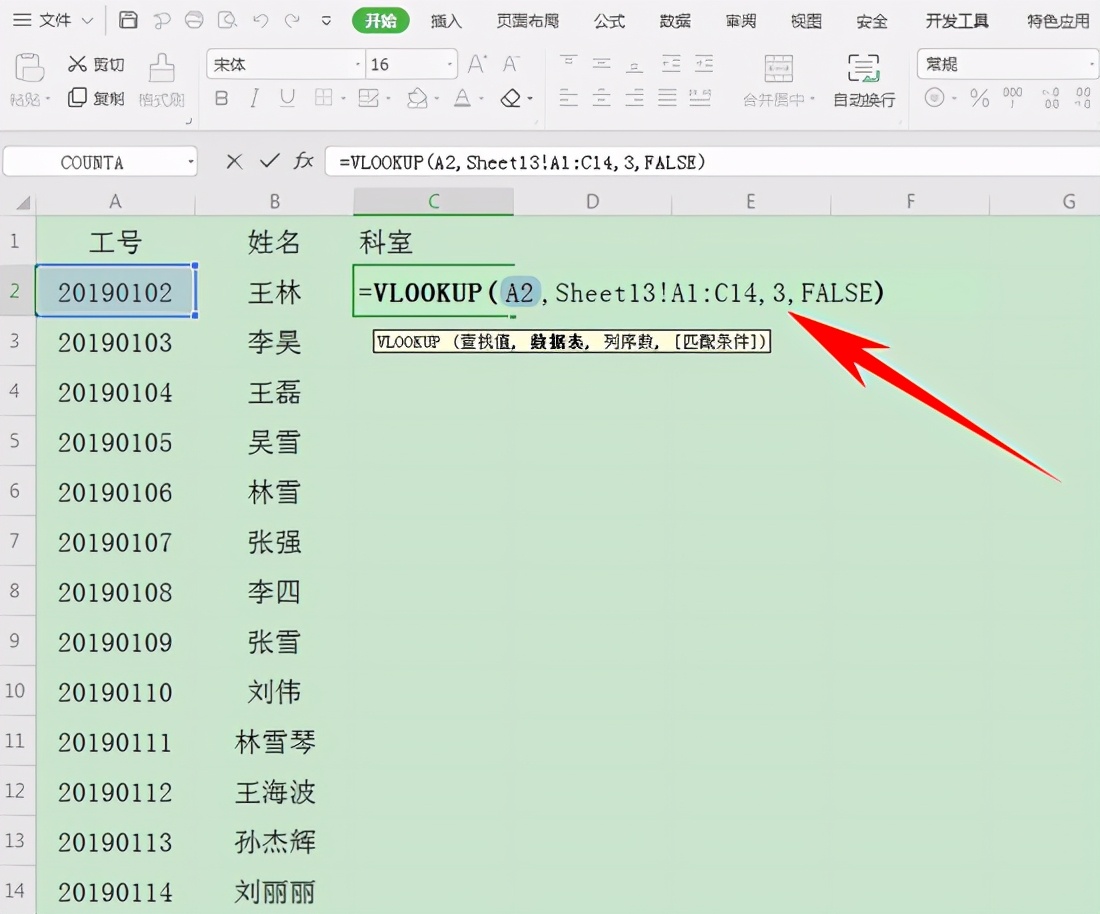Viewport: 1100px width, 914px height.
Task: Select the column D header
Action: (593, 201)
